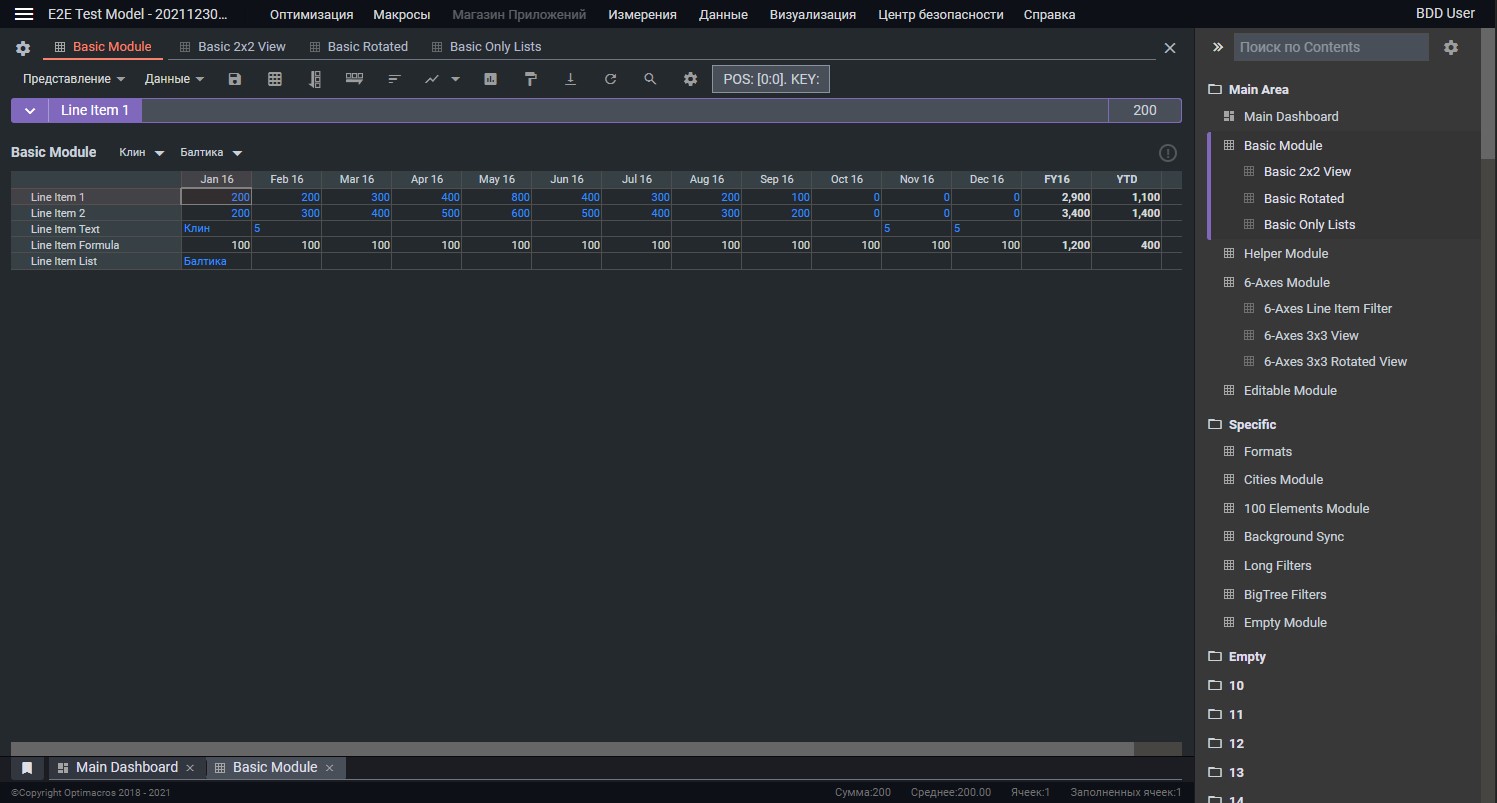Open the chart type dropdown arrow
Screen dimensions: 1497x803
[x=455, y=79]
